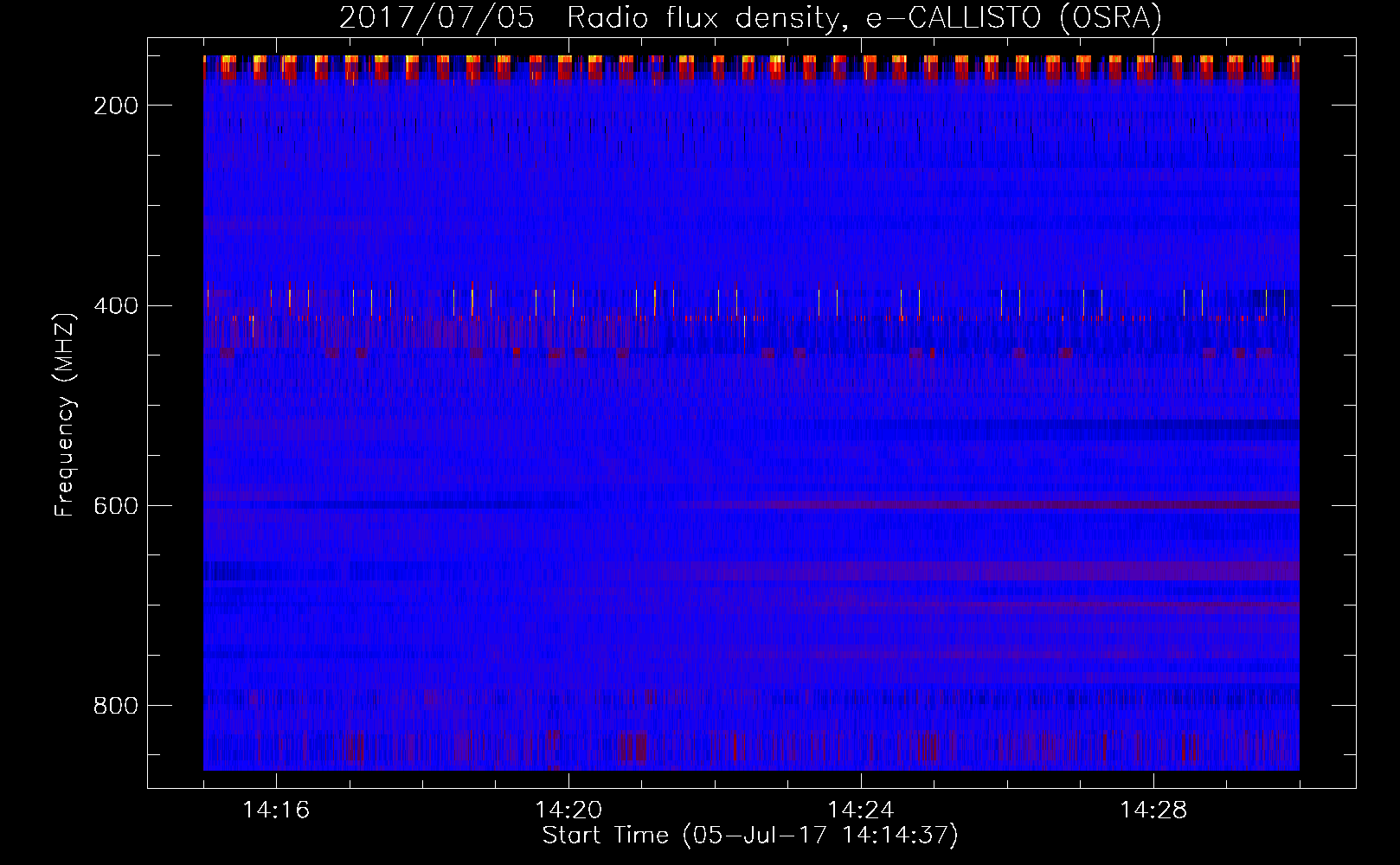The width and height of the screenshot is (1400, 865).
Task: Click the 14:20 time tick label
Action: 568,810
